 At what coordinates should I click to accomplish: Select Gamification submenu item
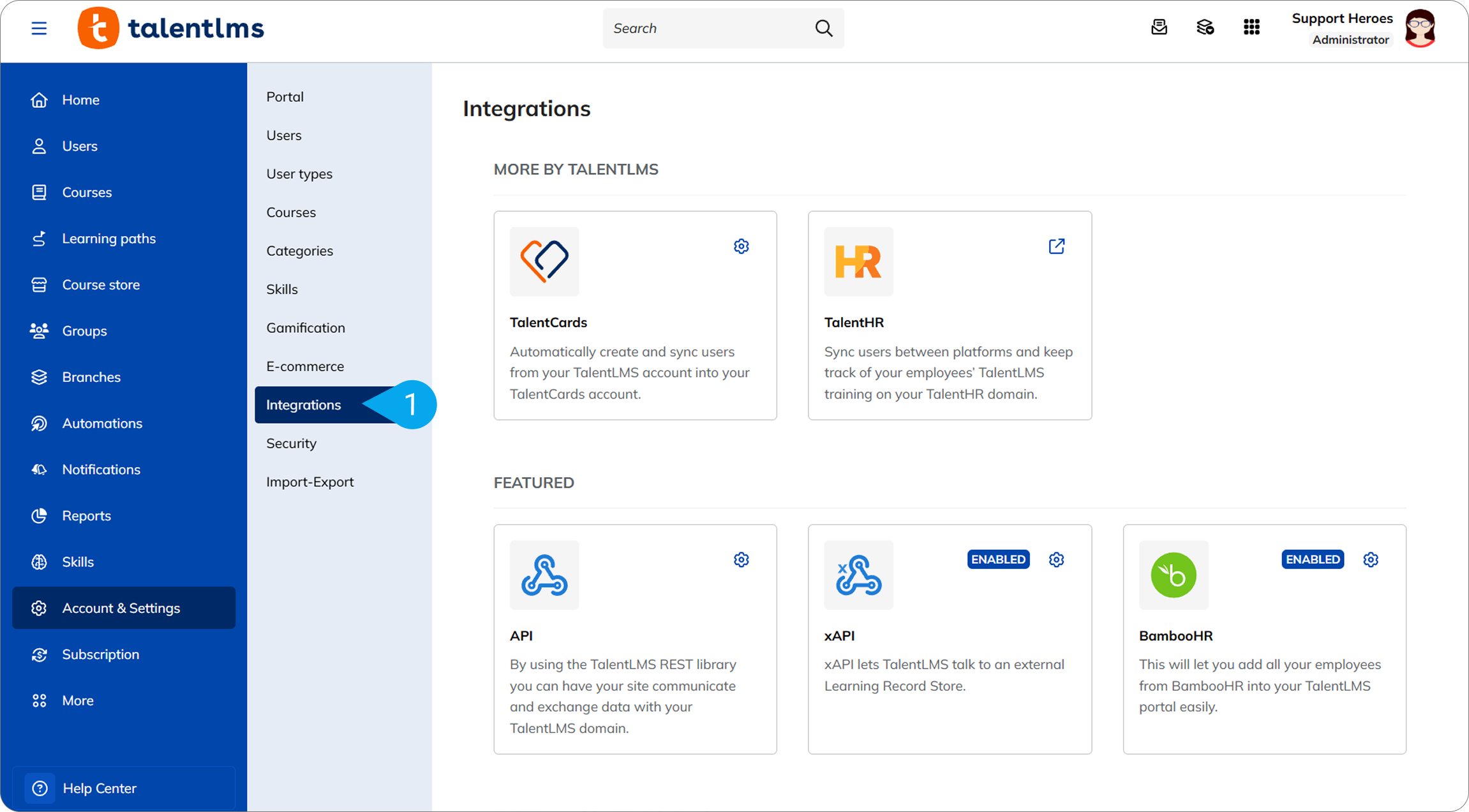pyautogui.click(x=339, y=328)
